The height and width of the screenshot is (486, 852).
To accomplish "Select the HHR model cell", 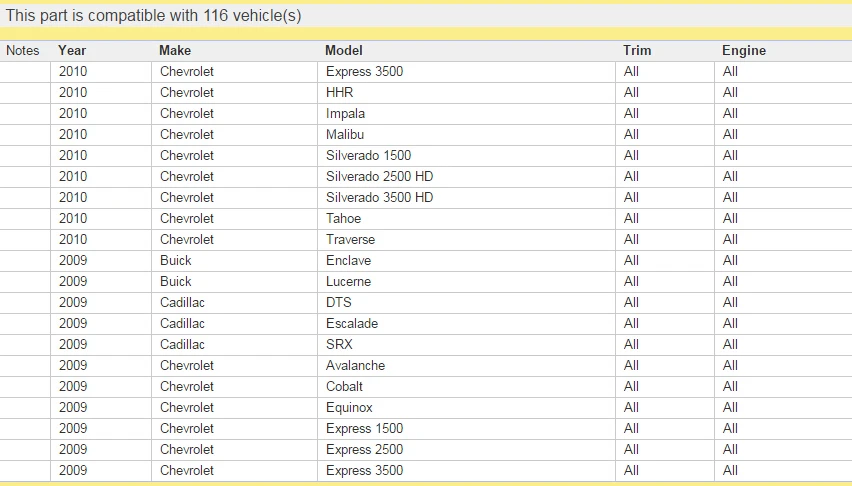I will pyautogui.click(x=466, y=92).
